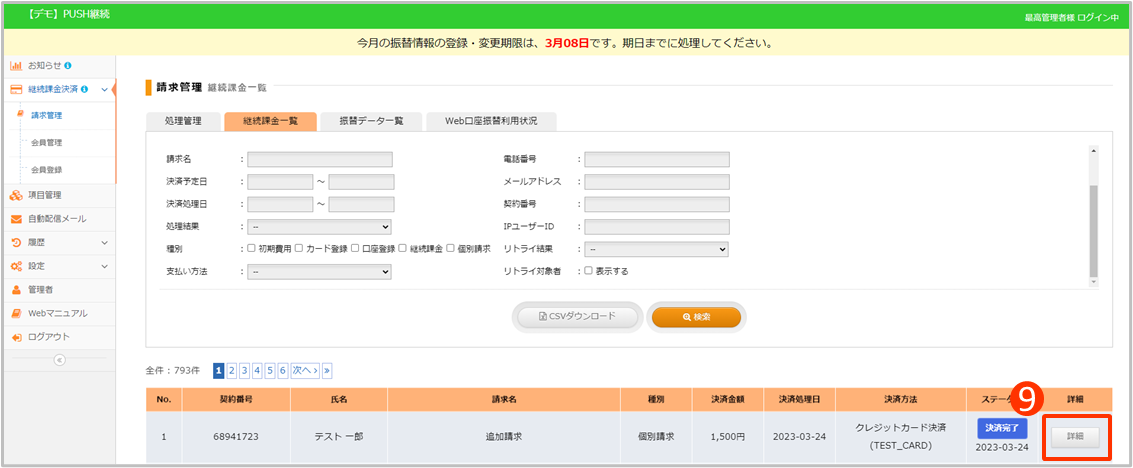Viewport: 1133px width, 468px height.
Task: Check the 初期費用 checkbox
Action: tap(252, 249)
